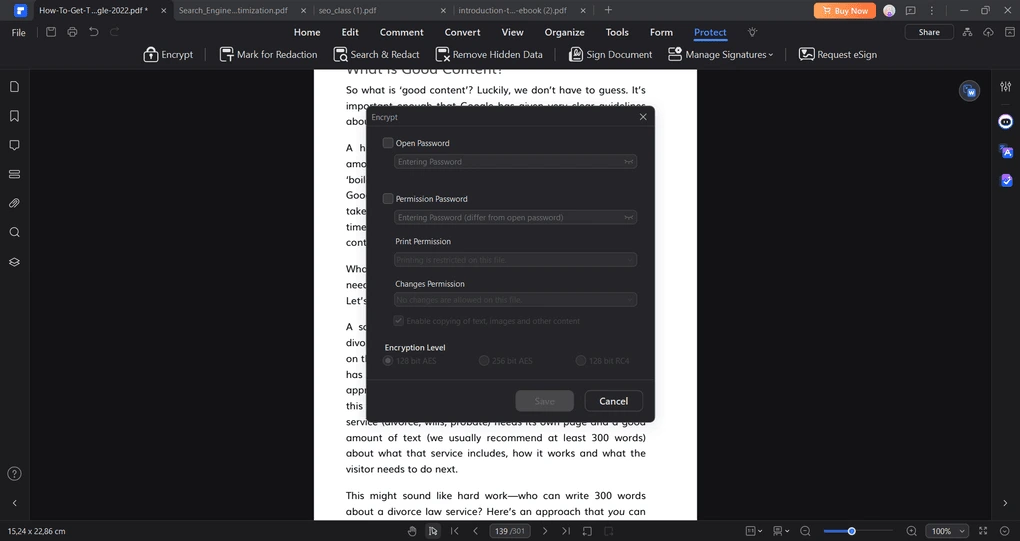The height and width of the screenshot is (541, 1020).
Task: Open the File menu
Action: [19, 33]
